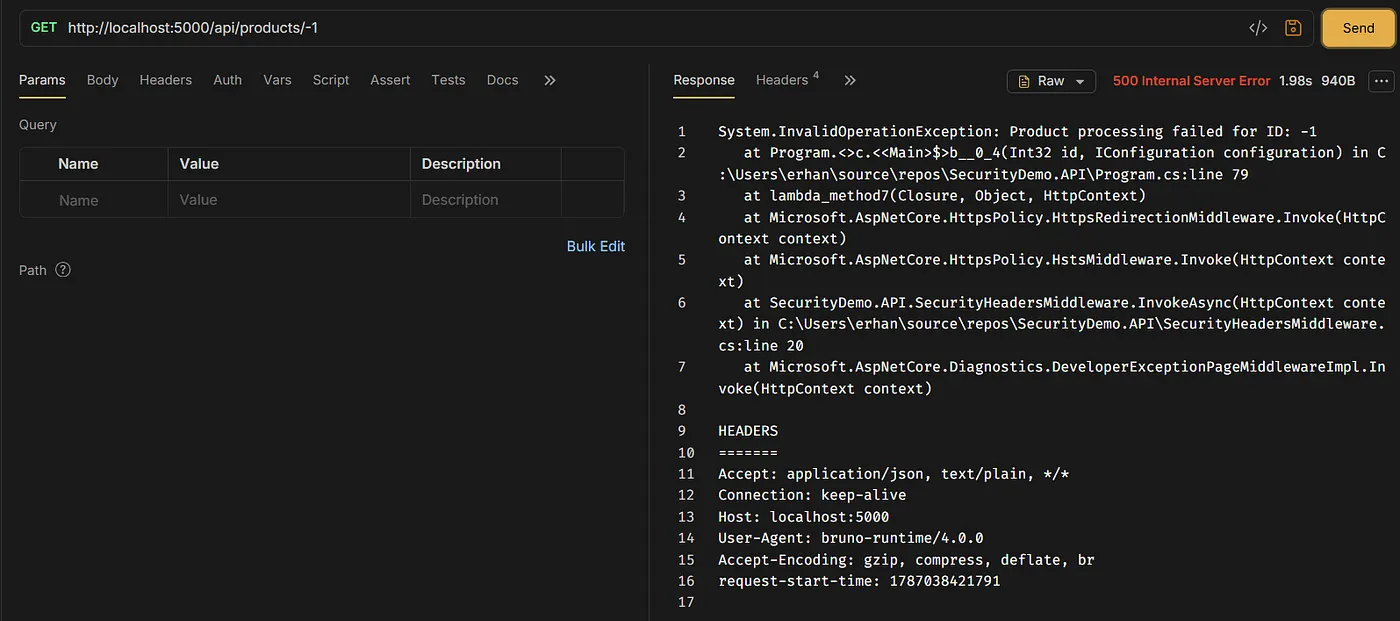Open the Docs tab

click(502, 80)
